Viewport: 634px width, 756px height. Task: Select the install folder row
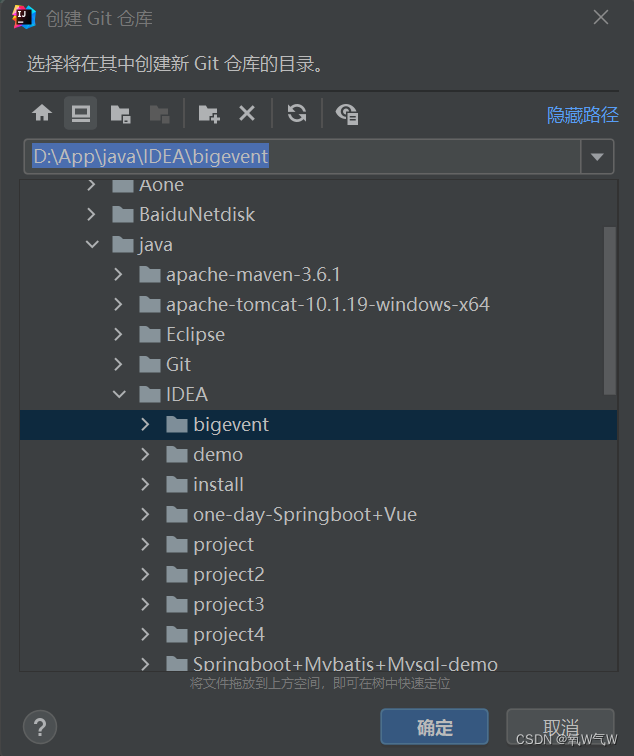coord(318,484)
